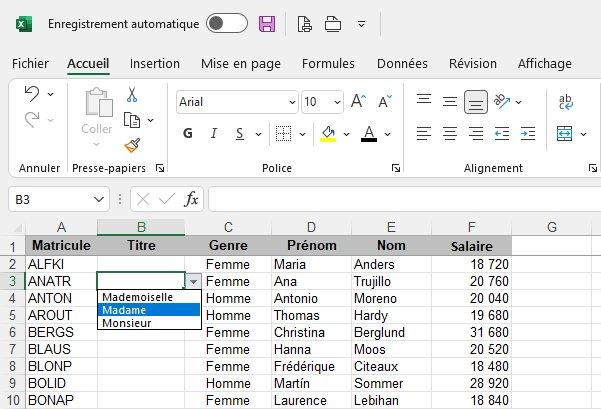Open the Formules tab

click(x=328, y=64)
